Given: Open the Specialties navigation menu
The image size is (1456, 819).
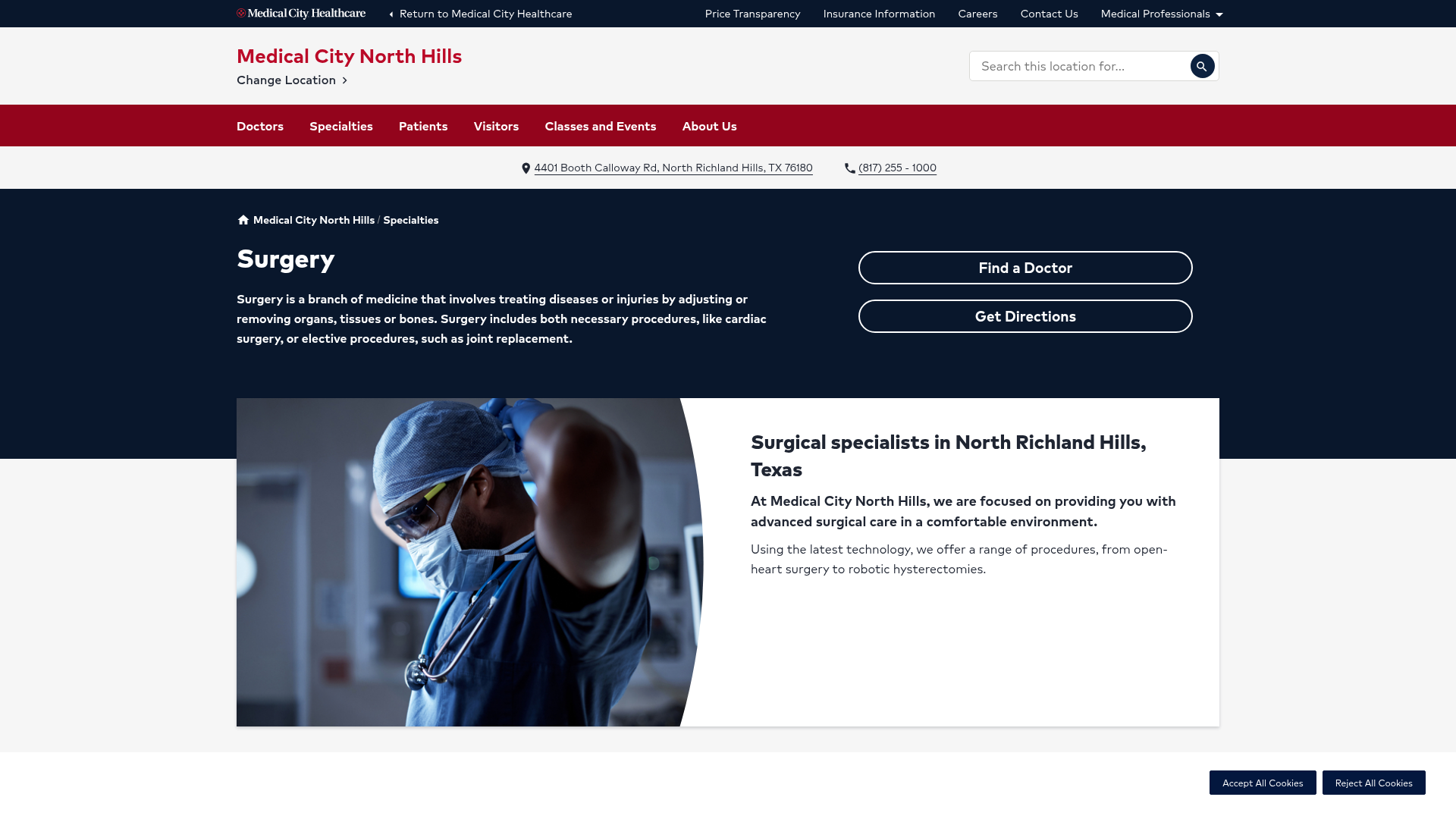Looking at the screenshot, I should click(341, 126).
